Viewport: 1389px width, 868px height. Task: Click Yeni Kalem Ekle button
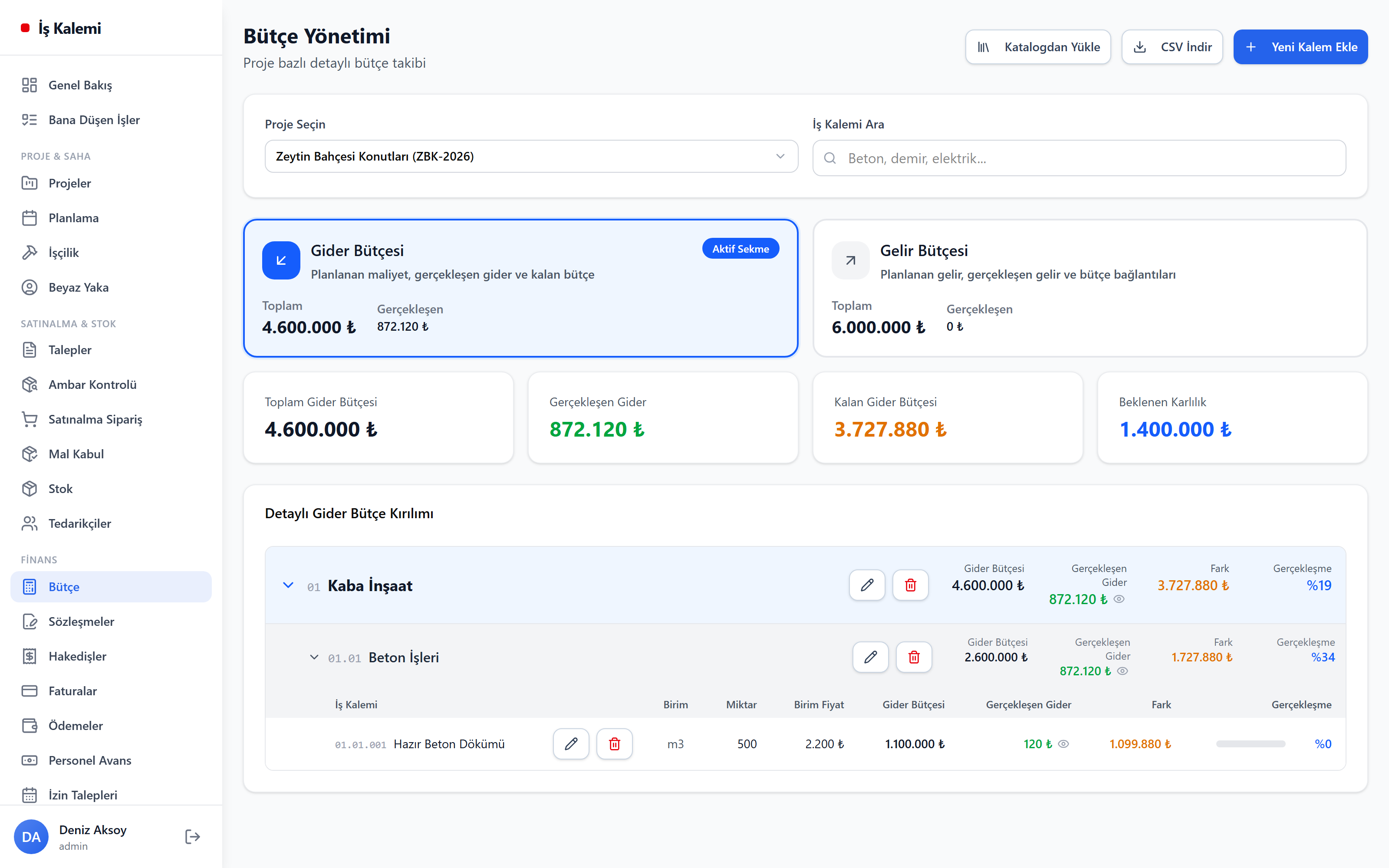(1300, 47)
